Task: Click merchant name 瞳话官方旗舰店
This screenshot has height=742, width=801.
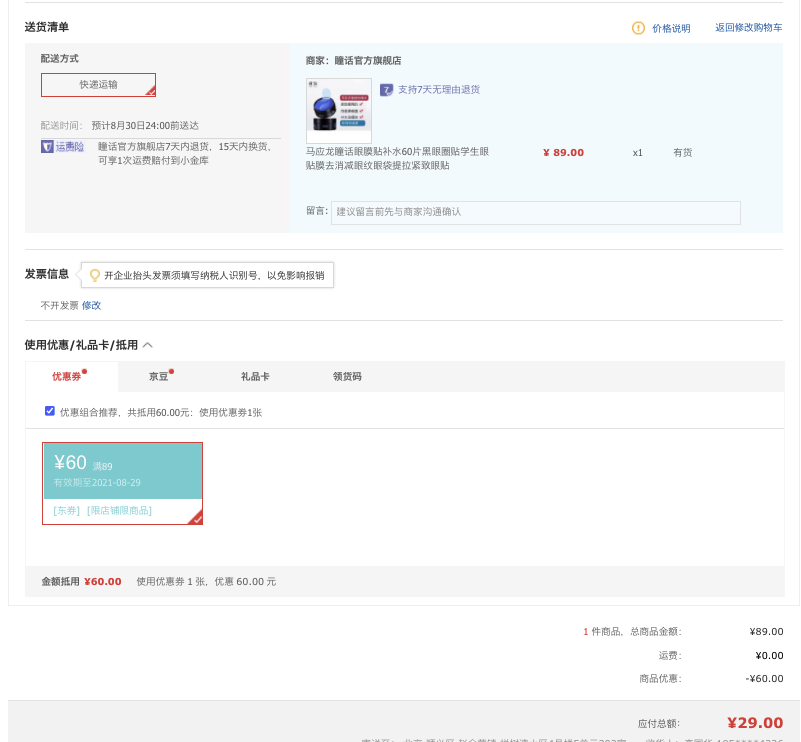Action: click(x=368, y=61)
